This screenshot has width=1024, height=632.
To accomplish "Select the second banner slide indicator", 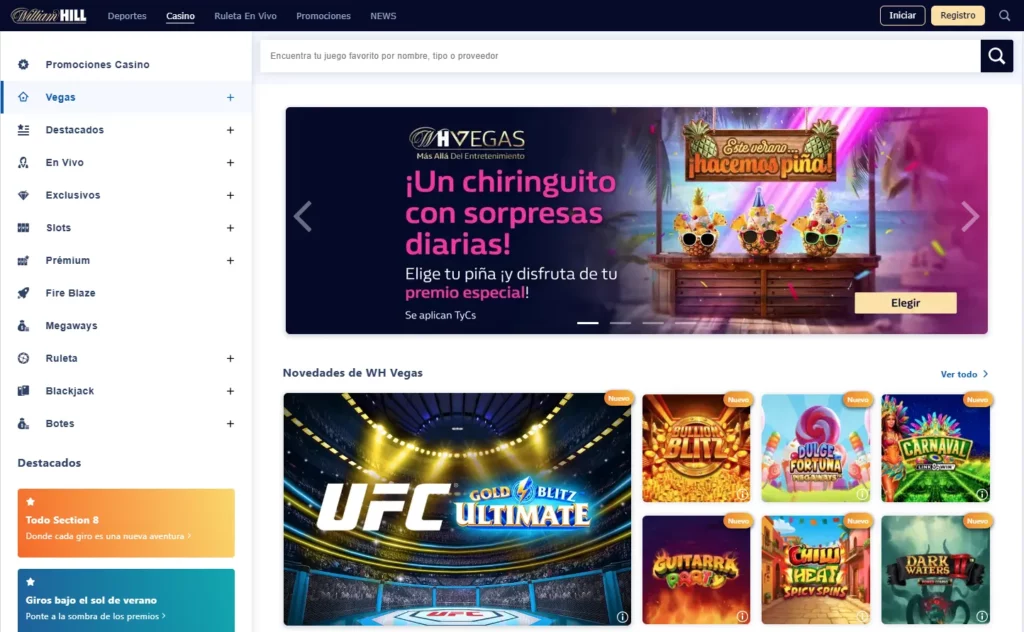I will coord(620,323).
